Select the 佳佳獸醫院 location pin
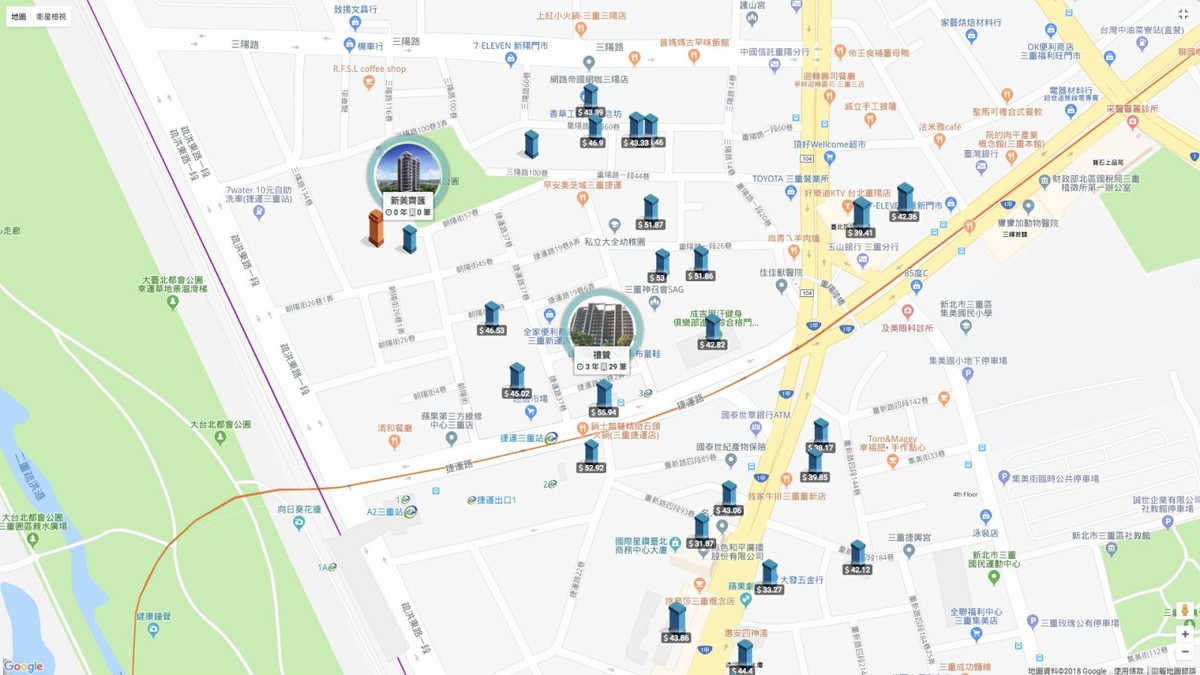1200x675 pixels. [x=782, y=286]
